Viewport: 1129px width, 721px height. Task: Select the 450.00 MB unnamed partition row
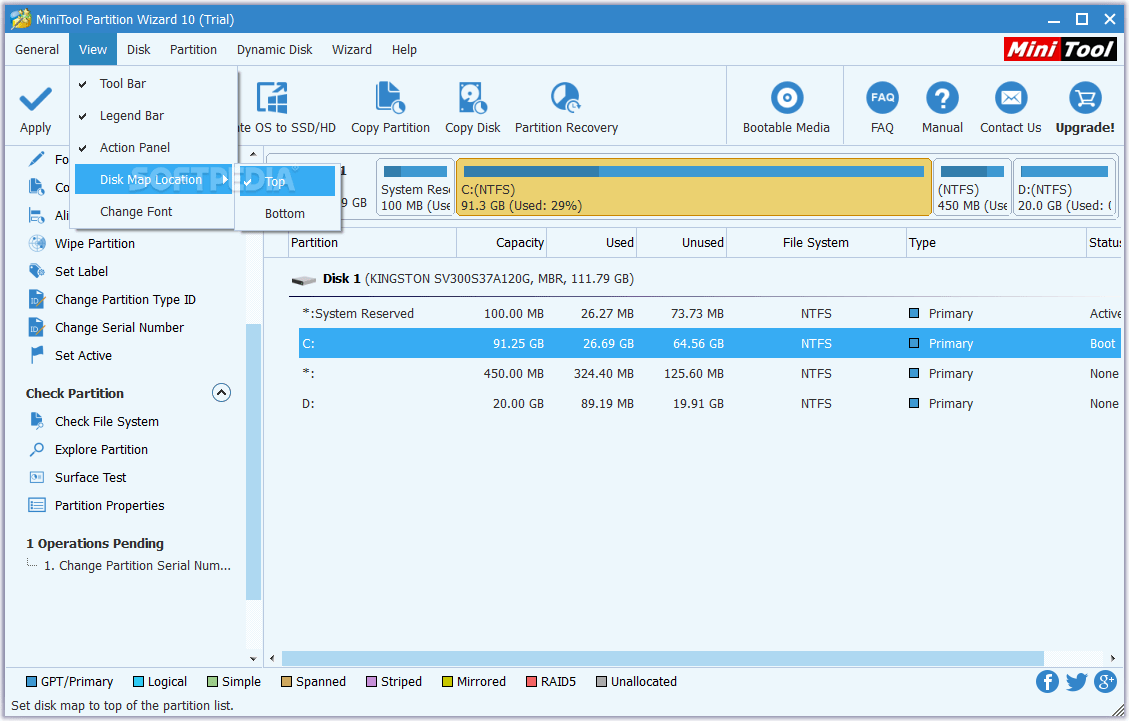[709, 374]
